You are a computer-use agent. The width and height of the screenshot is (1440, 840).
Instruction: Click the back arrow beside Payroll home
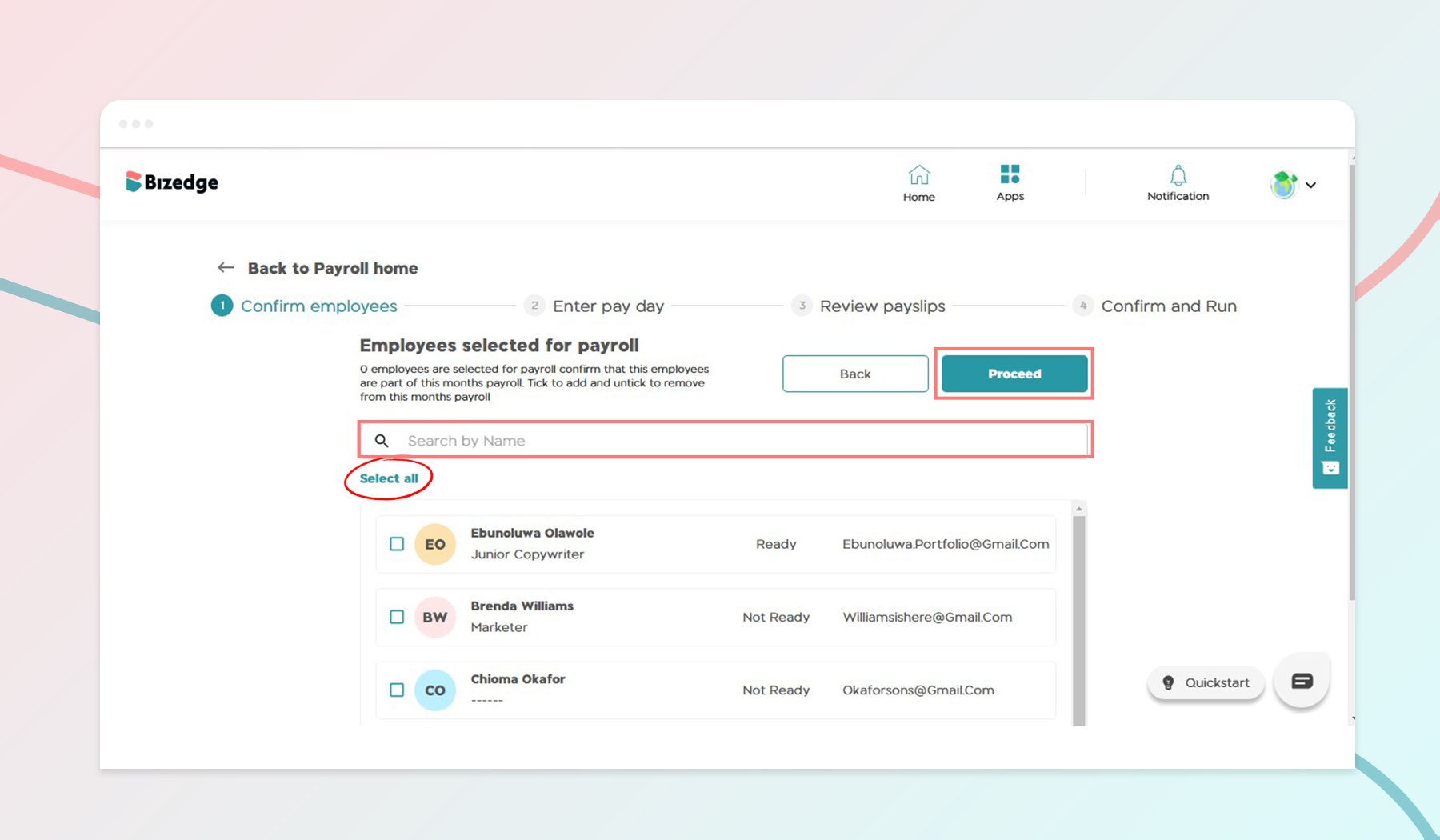pos(225,267)
